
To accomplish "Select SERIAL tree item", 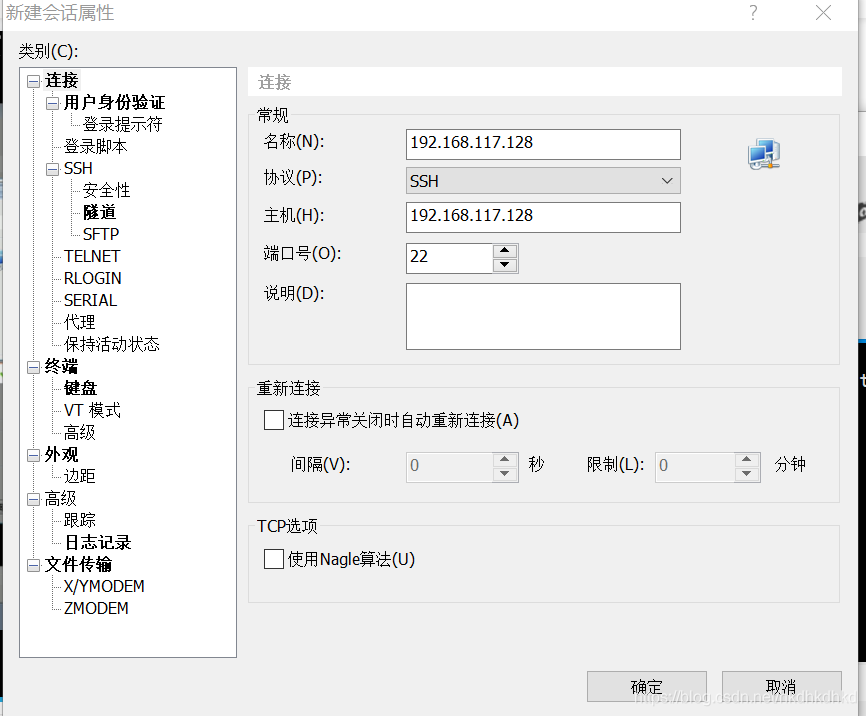I will click(x=90, y=301).
